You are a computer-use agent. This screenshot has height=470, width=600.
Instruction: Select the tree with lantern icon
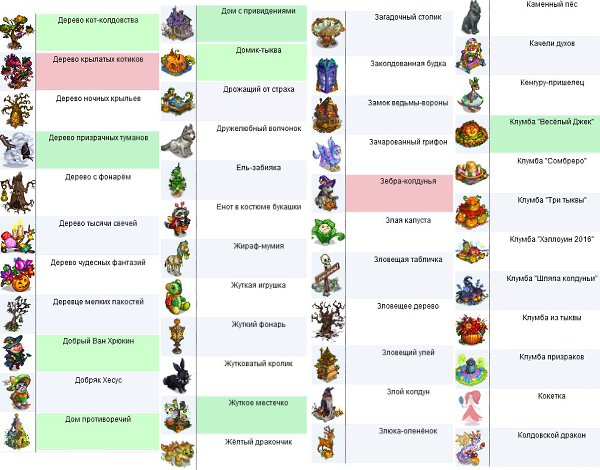pos(16,193)
